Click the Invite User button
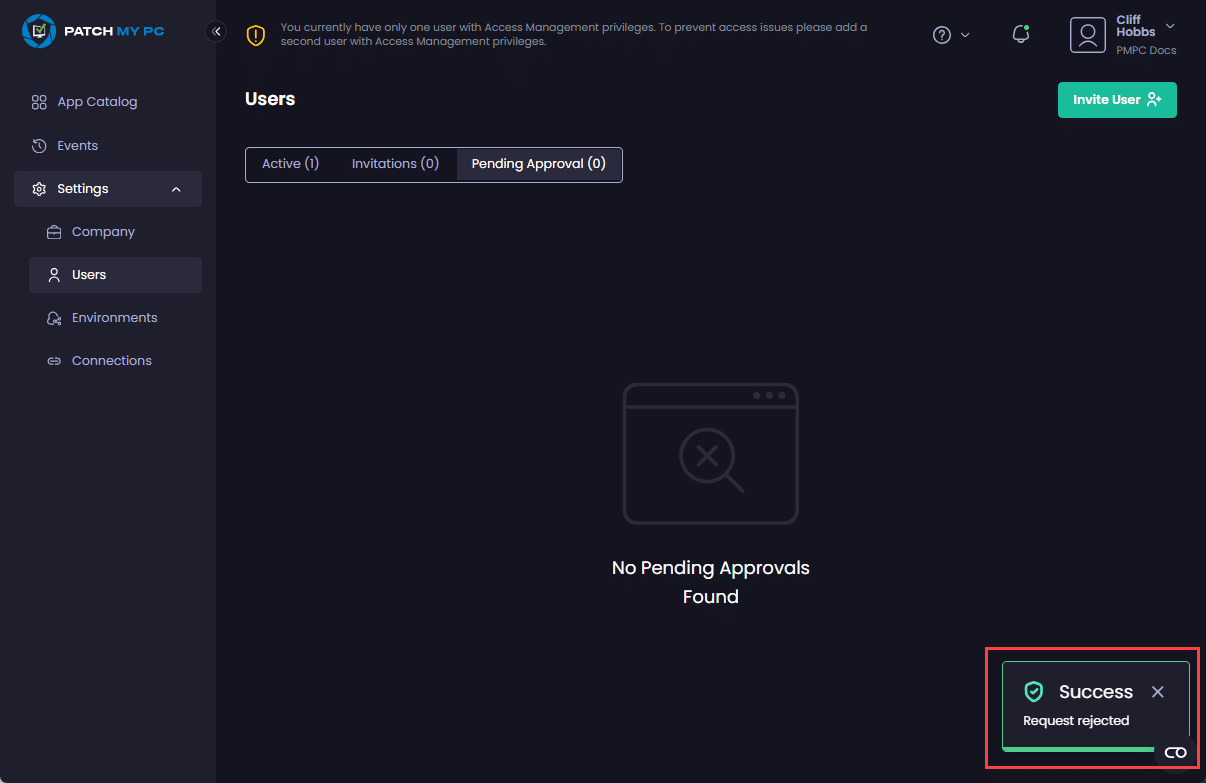The width and height of the screenshot is (1206, 783). [x=1117, y=100]
